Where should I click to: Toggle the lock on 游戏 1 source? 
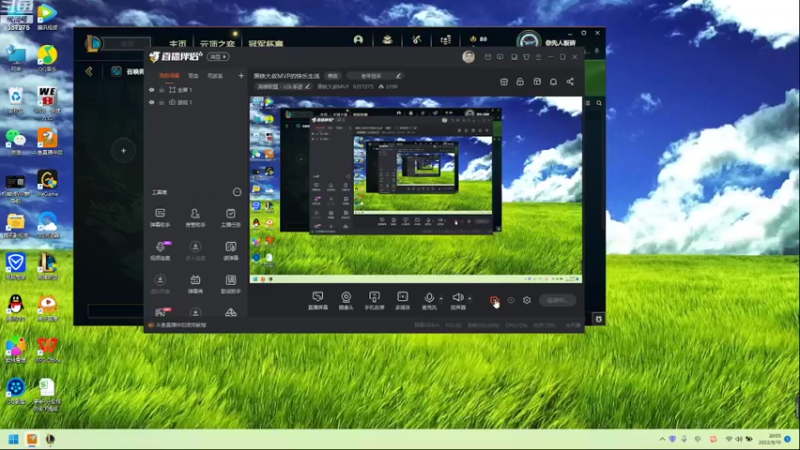(x=162, y=103)
